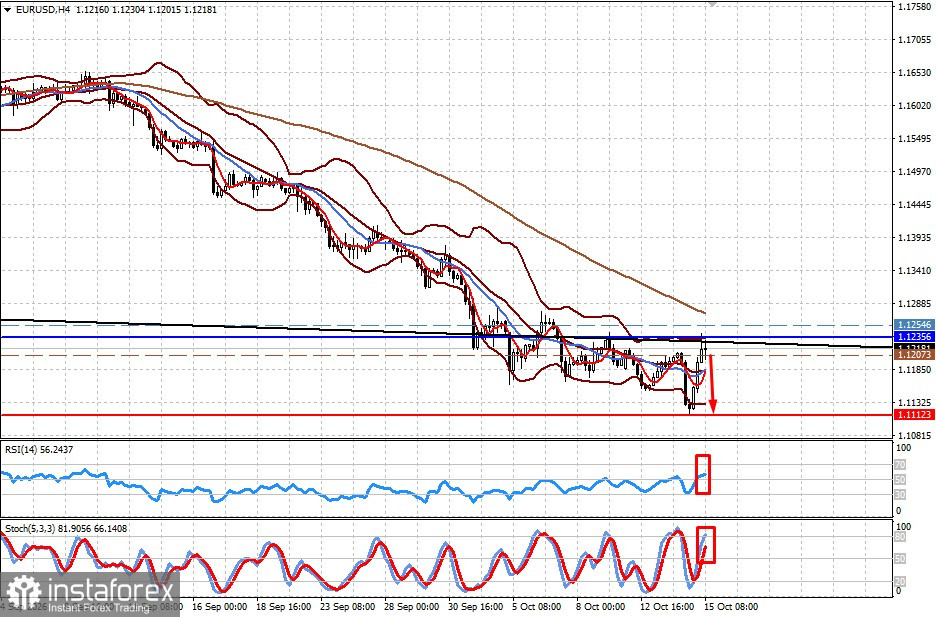936x617 pixels.
Task: Click the opening price value 1.12160 in header
Action: tap(92, 10)
